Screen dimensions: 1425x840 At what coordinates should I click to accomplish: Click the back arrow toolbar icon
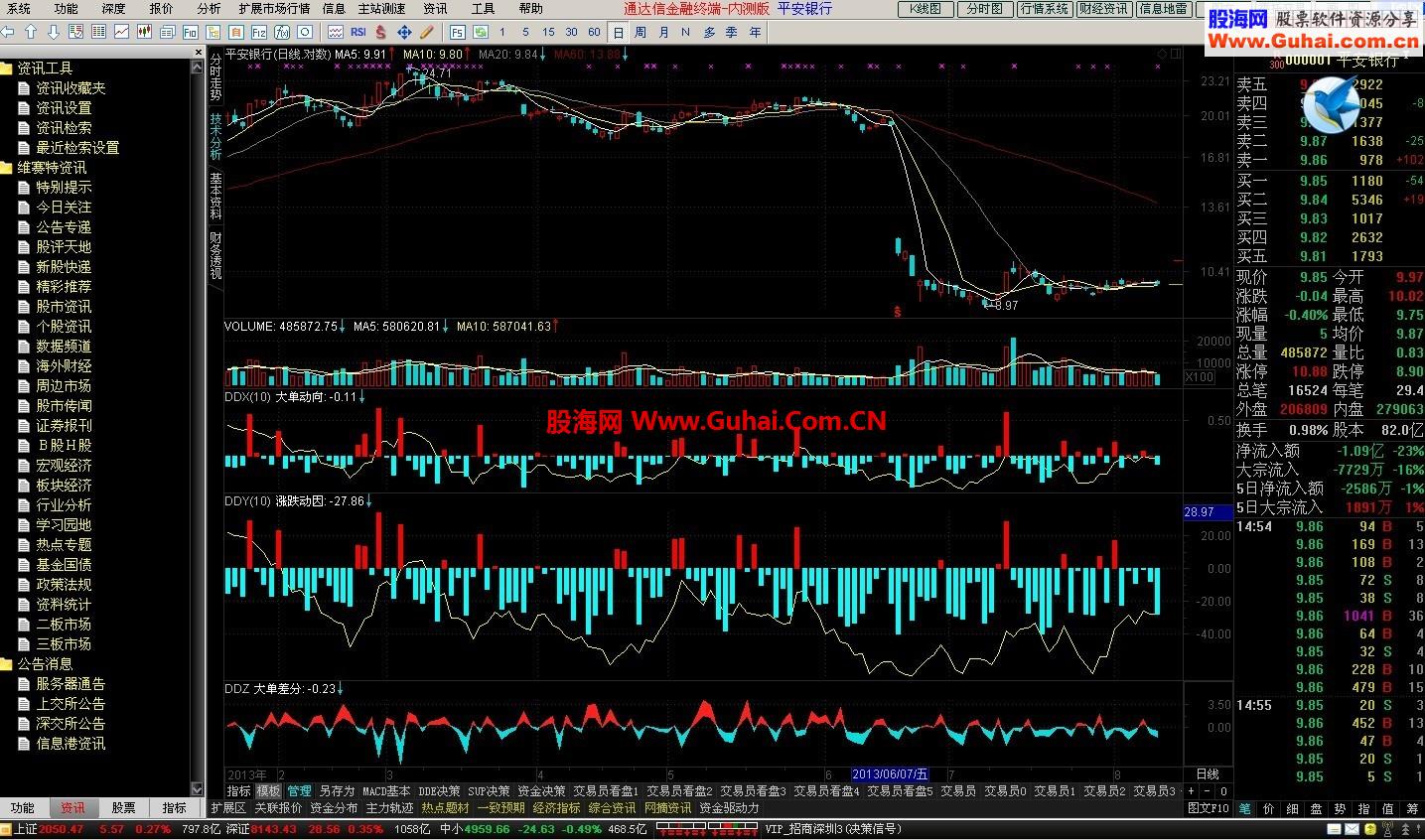click(8, 32)
